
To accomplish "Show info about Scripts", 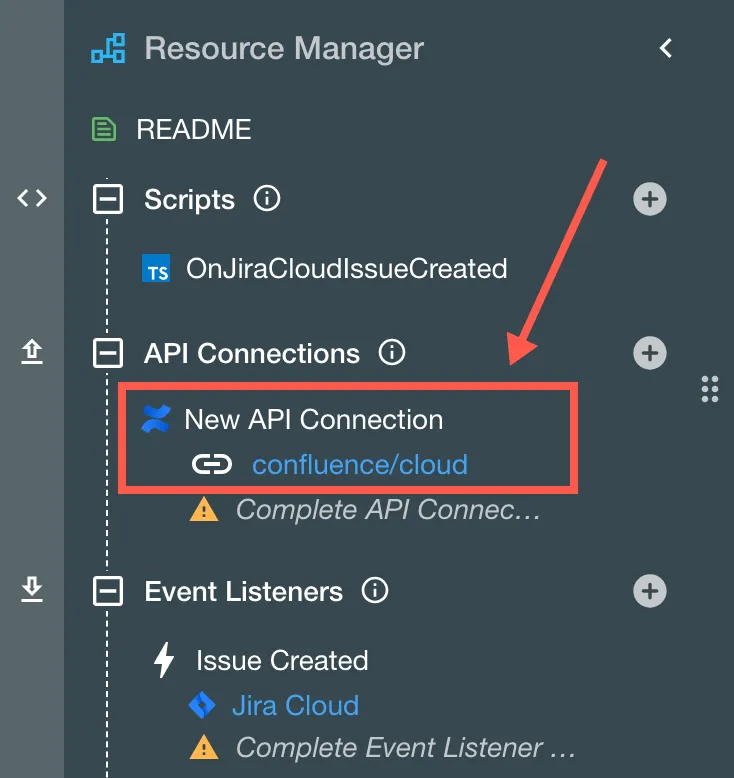I will point(267,199).
